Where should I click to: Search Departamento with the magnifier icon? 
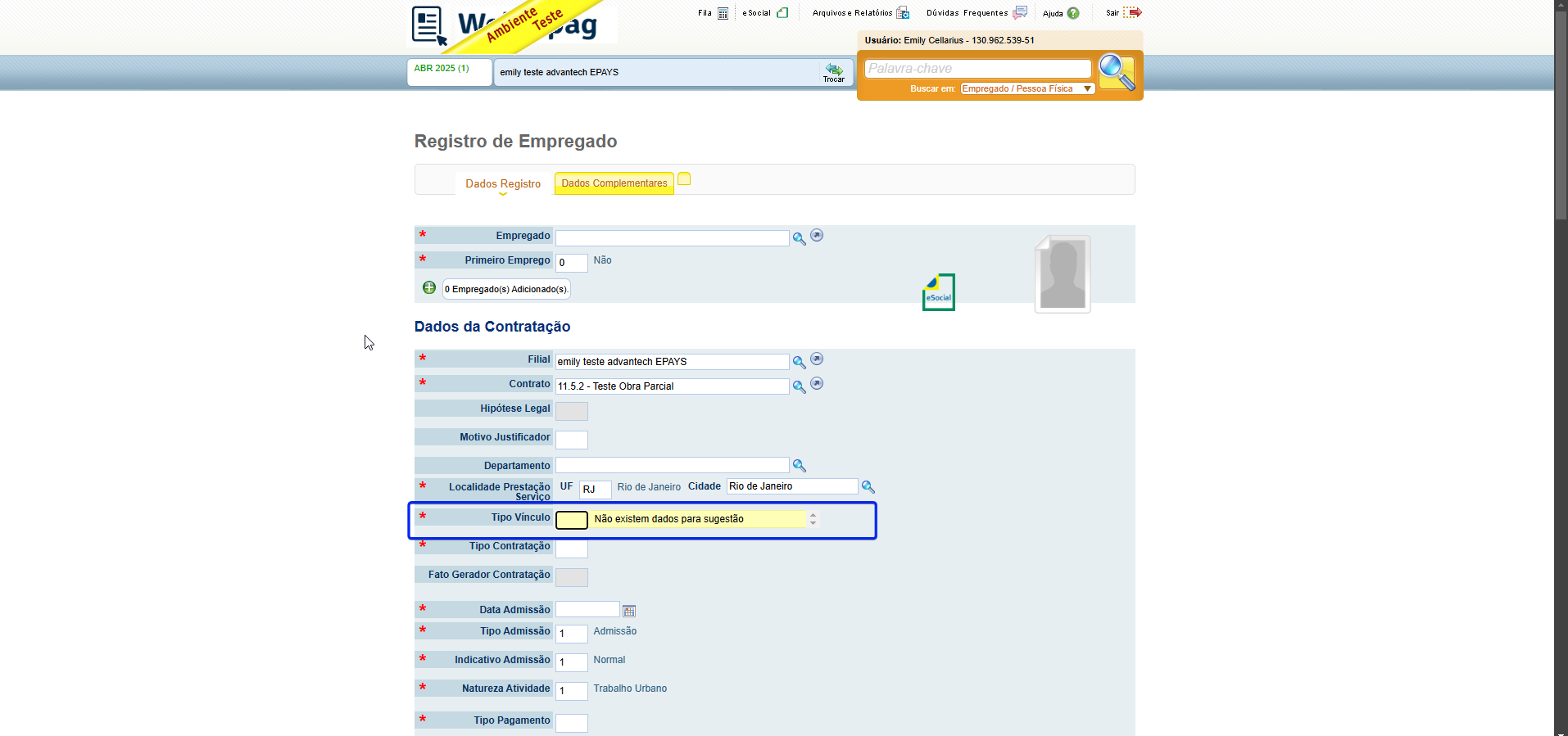click(799, 466)
